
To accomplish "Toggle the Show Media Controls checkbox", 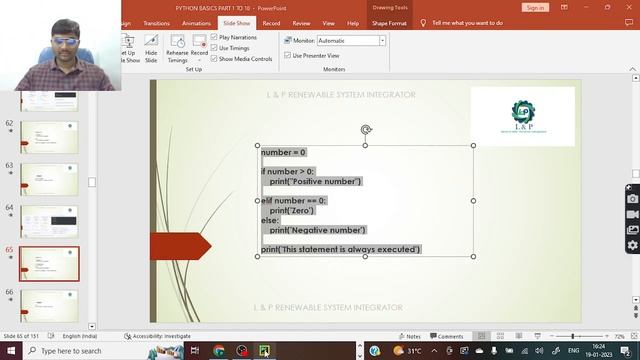I will (x=214, y=58).
